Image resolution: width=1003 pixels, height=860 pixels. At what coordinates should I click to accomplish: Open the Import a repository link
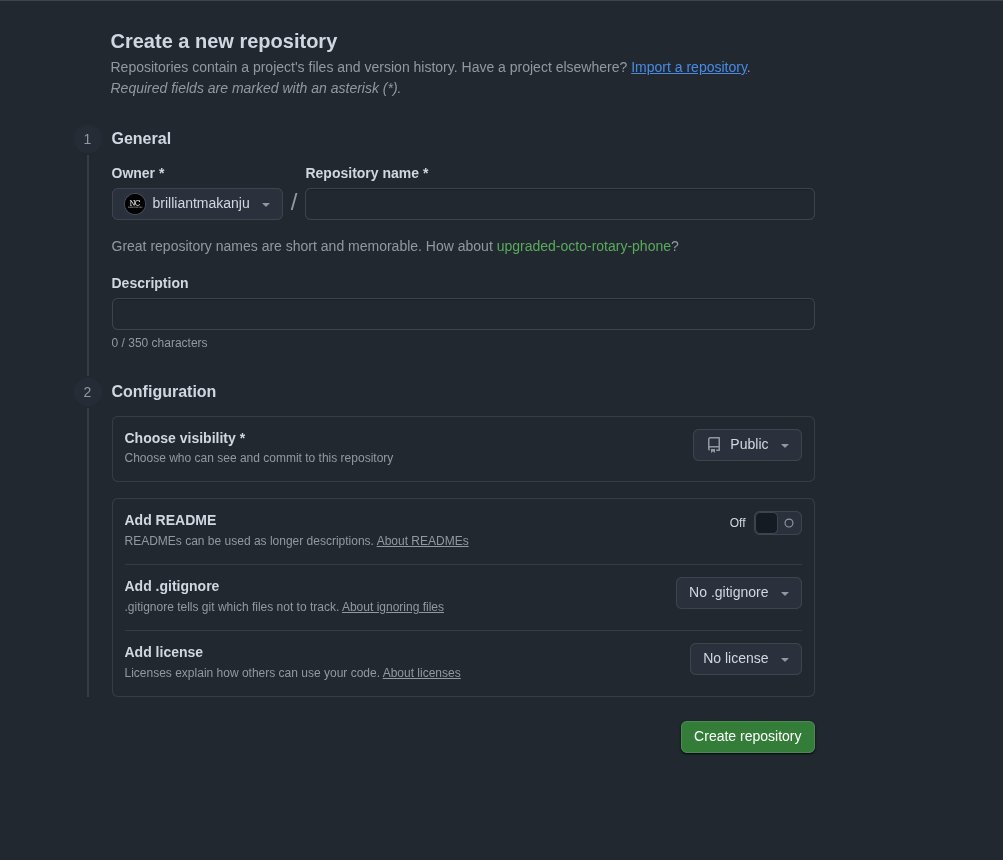pos(689,67)
